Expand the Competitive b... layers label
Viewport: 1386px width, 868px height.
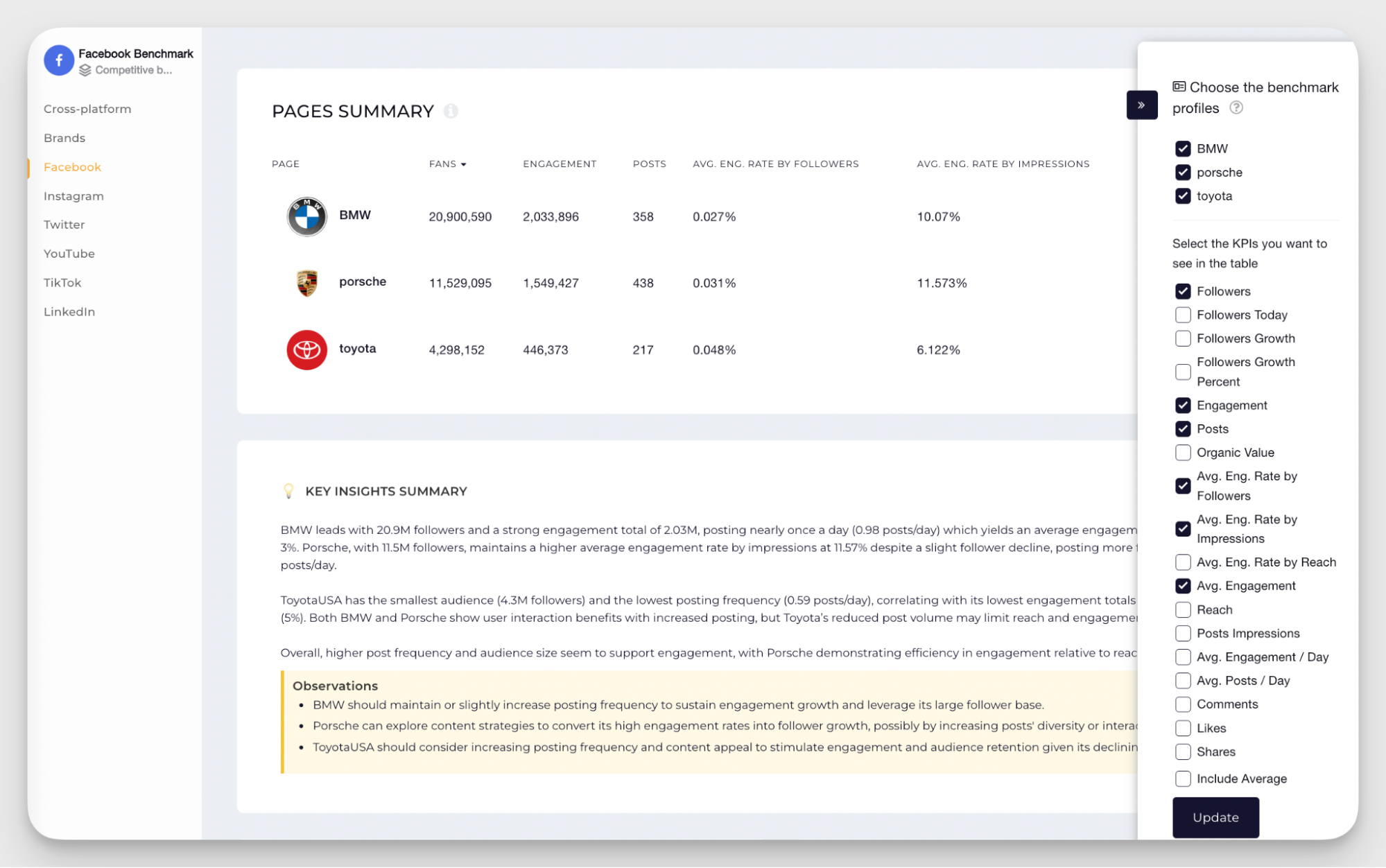pos(134,69)
